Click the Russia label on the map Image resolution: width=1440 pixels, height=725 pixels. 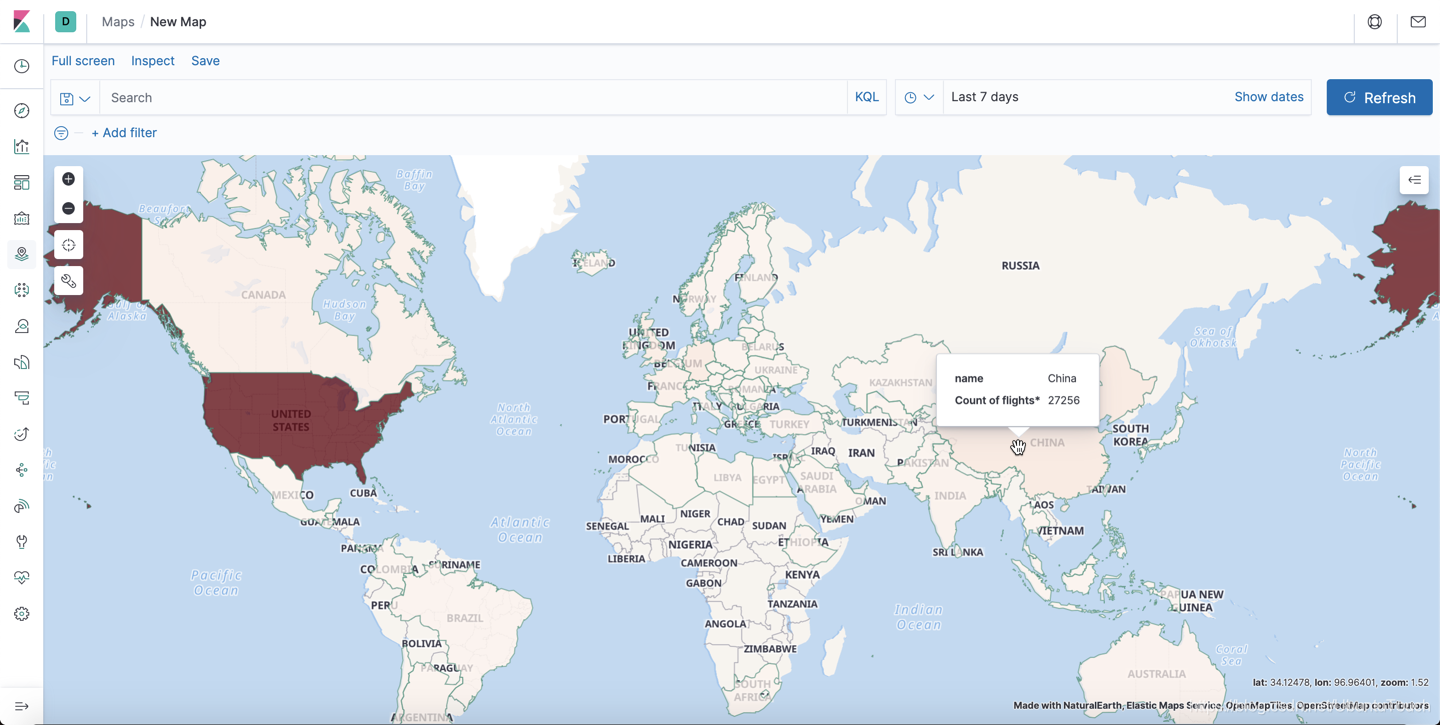coord(1020,266)
